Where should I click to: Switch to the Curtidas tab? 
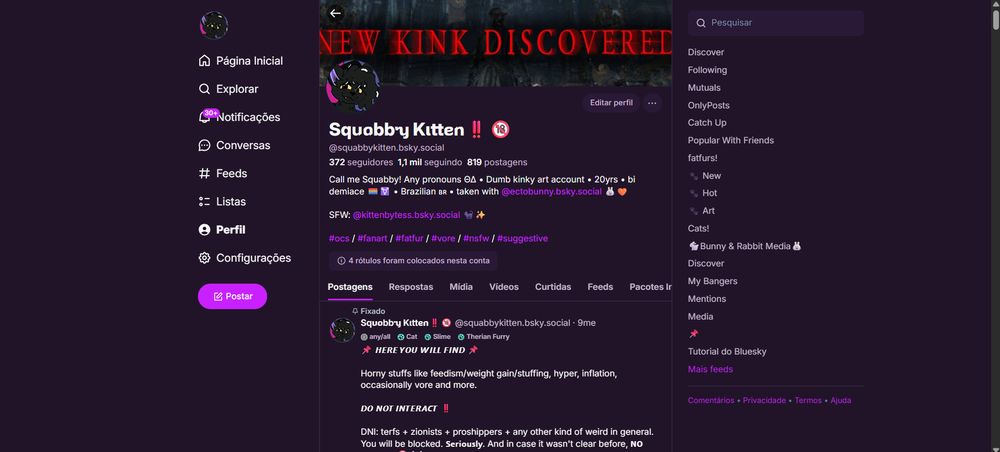553,287
